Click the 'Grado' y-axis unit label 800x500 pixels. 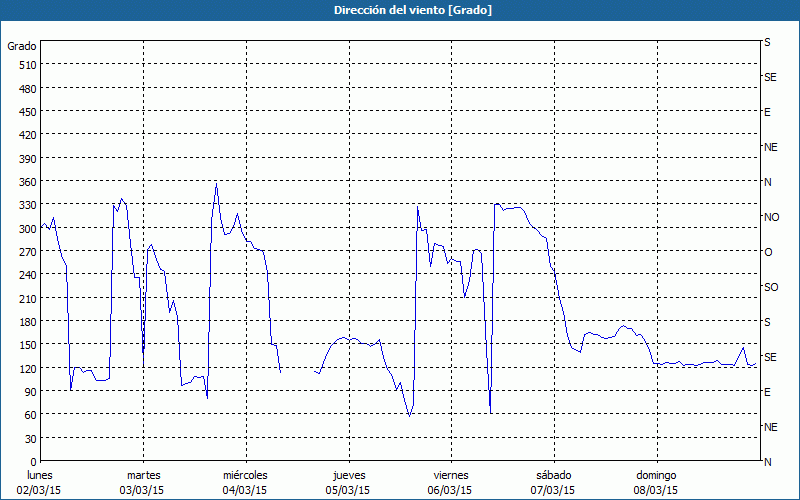pyautogui.click(x=22, y=46)
